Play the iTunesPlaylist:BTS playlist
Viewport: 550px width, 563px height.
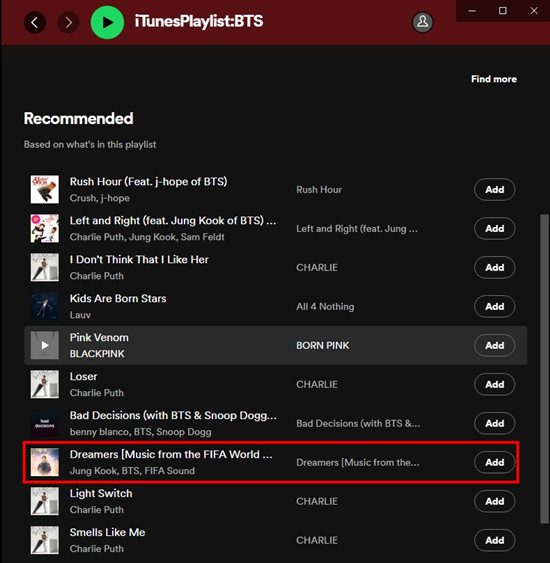[107, 22]
